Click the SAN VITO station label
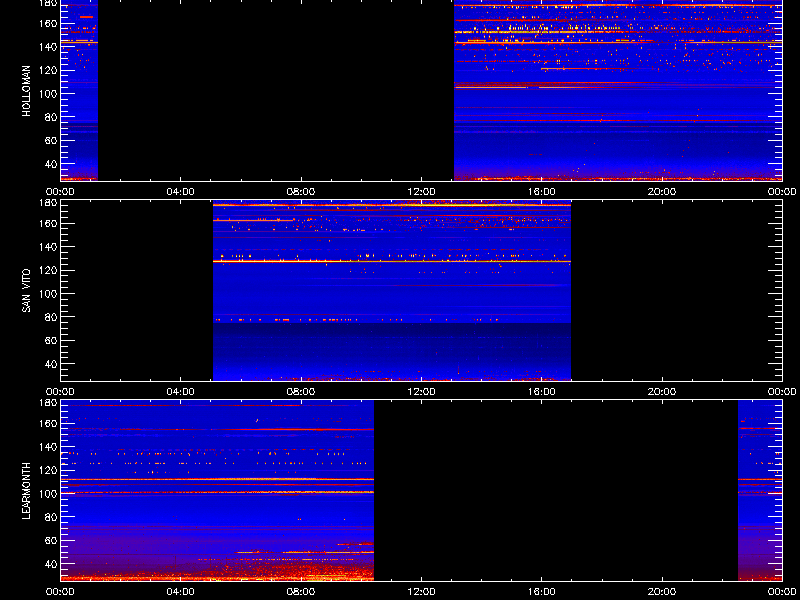The height and width of the screenshot is (600, 800). 27,291
